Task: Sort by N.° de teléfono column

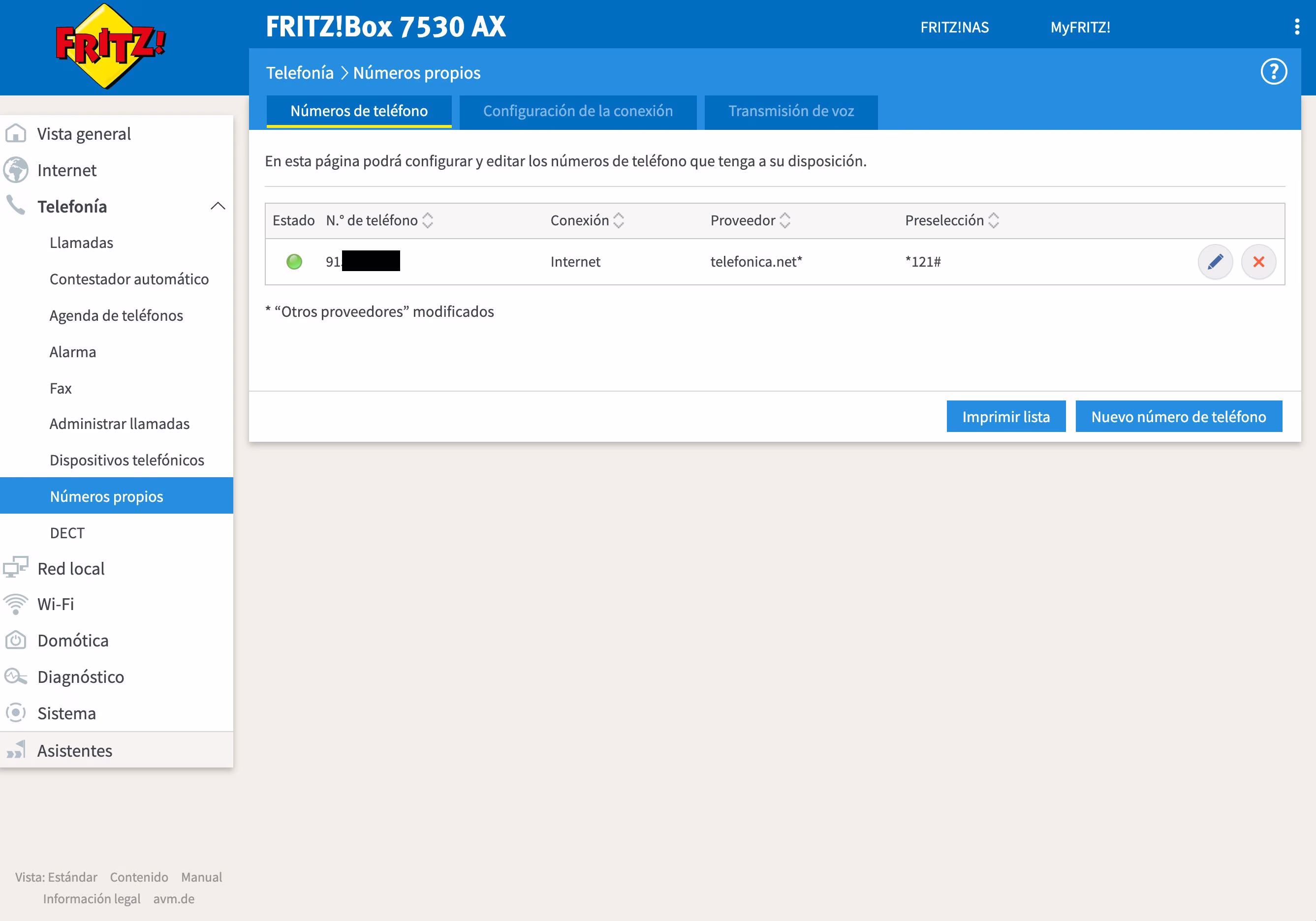Action: (427, 220)
